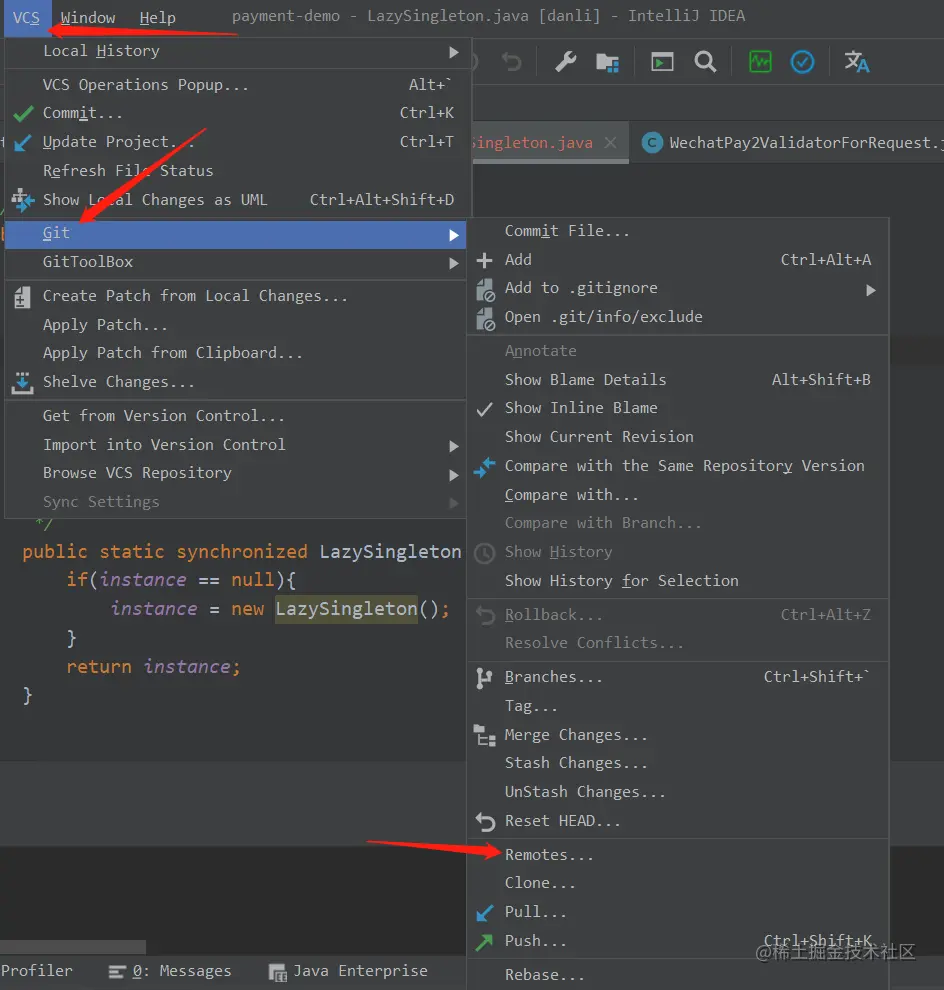
Task: Open Java Enterprise tool window
Action: (x=349, y=971)
